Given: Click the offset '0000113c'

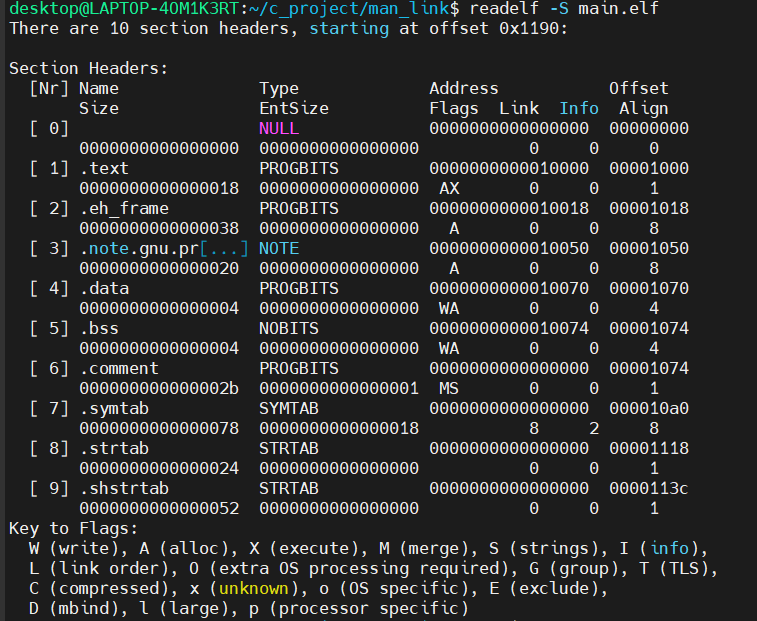Looking at the screenshot, I should [649, 489].
